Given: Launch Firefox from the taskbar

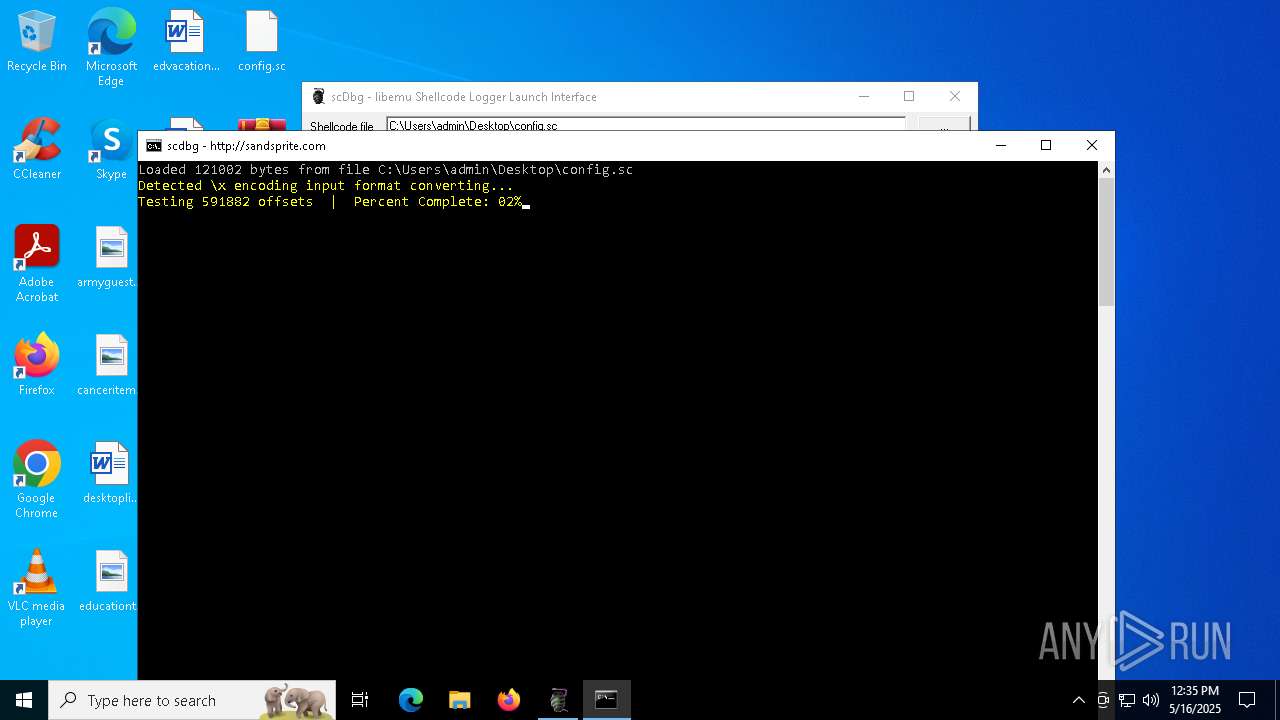Looking at the screenshot, I should tap(509, 700).
